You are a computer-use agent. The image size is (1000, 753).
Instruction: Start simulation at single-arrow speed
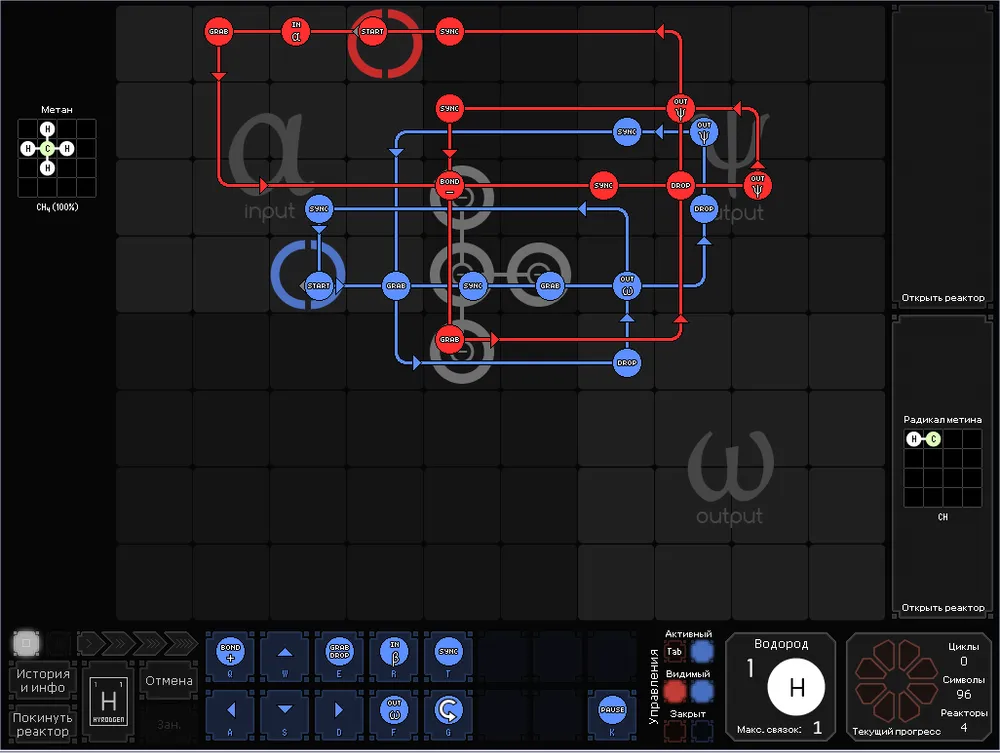coord(91,643)
